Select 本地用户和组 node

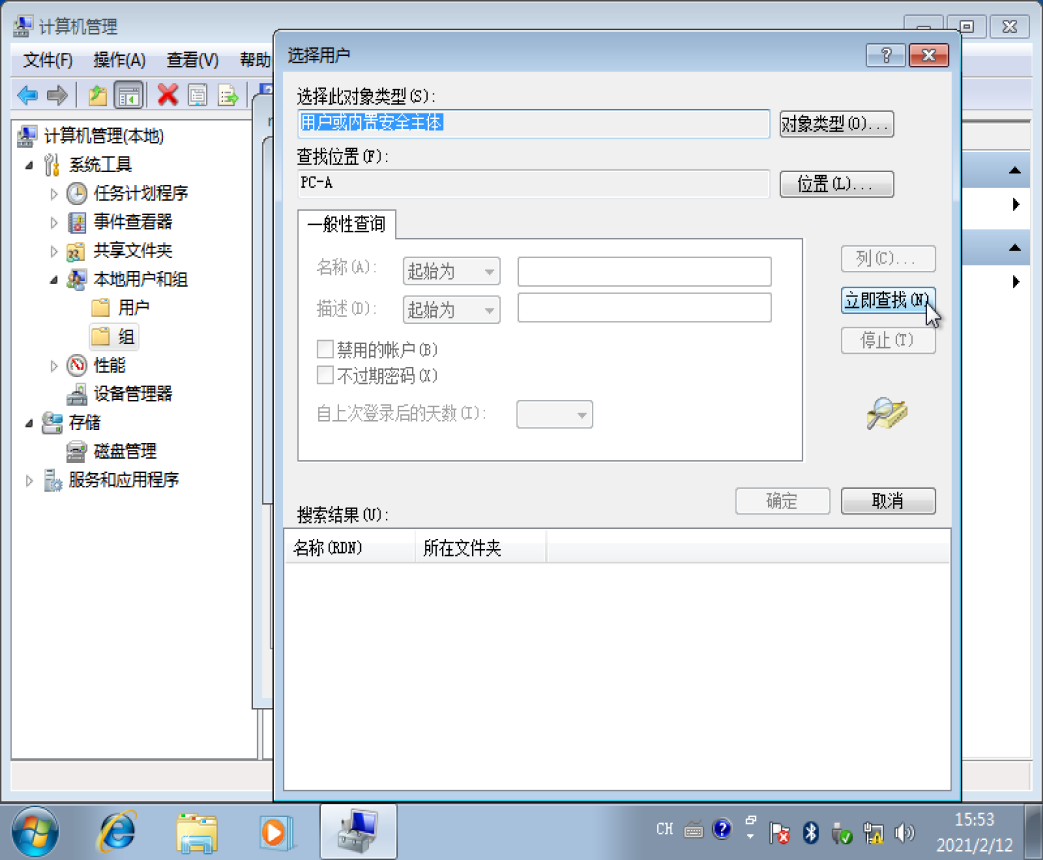coord(140,279)
